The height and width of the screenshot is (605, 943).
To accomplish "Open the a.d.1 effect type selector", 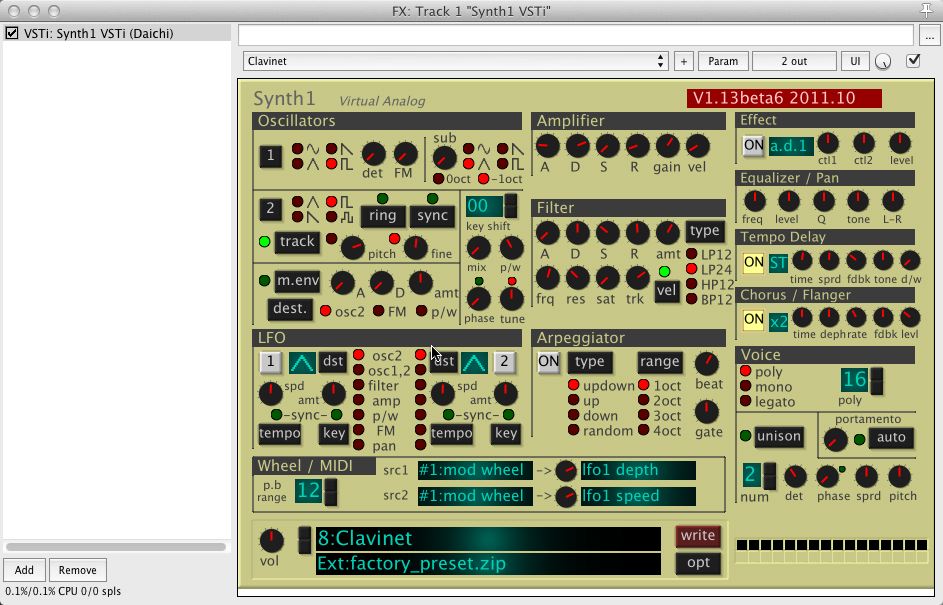I will [x=791, y=146].
